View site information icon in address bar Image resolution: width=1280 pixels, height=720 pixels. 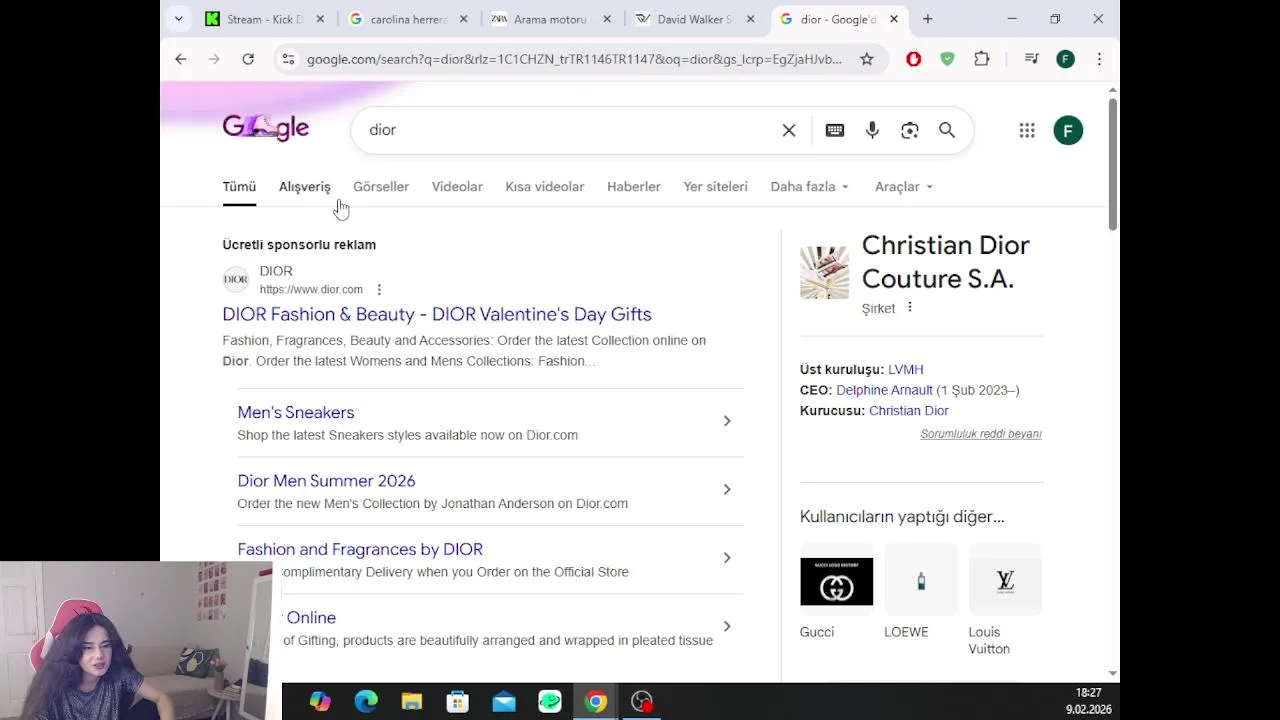click(x=288, y=59)
